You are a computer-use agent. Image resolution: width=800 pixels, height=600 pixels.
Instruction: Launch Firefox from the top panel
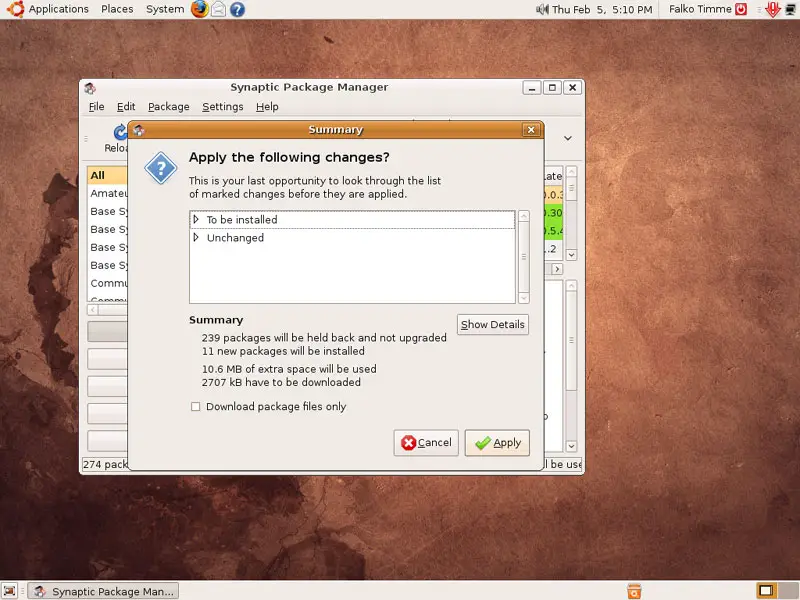pyautogui.click(x=199, y=9)
